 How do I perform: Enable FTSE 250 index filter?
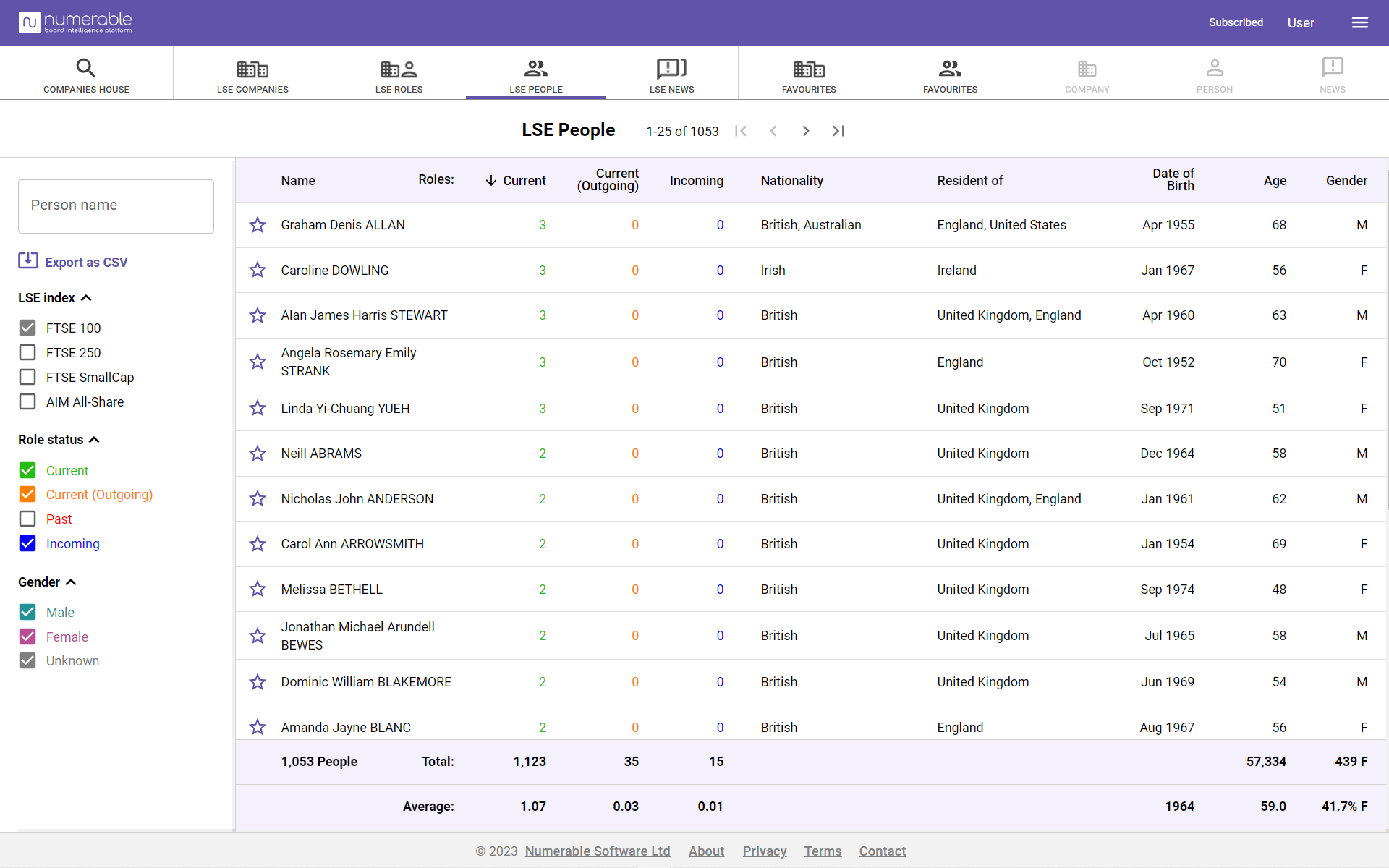(x=27, y=353)
